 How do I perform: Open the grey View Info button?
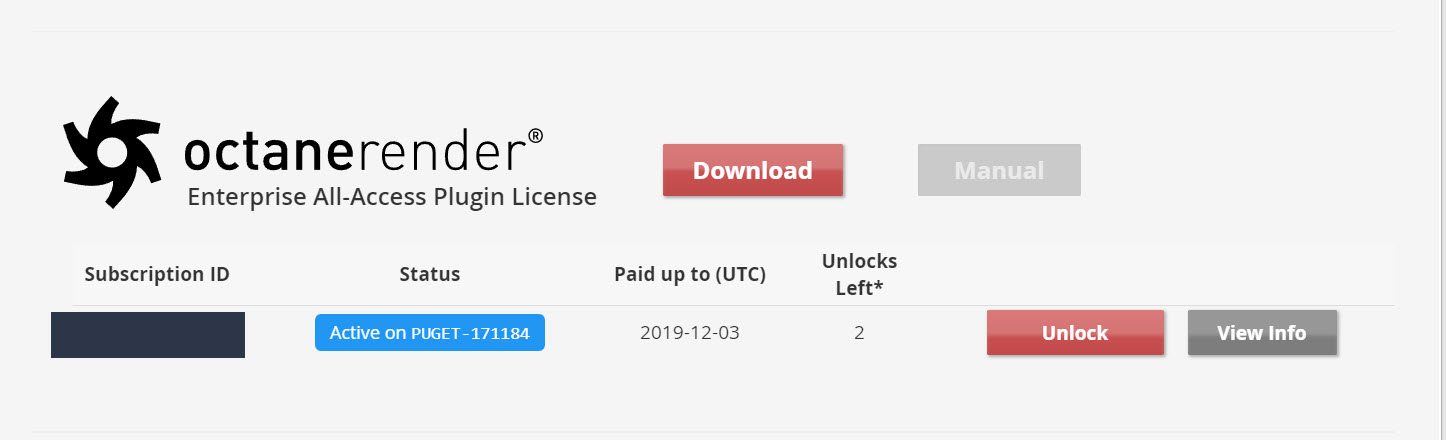[x=1262, y=333]
